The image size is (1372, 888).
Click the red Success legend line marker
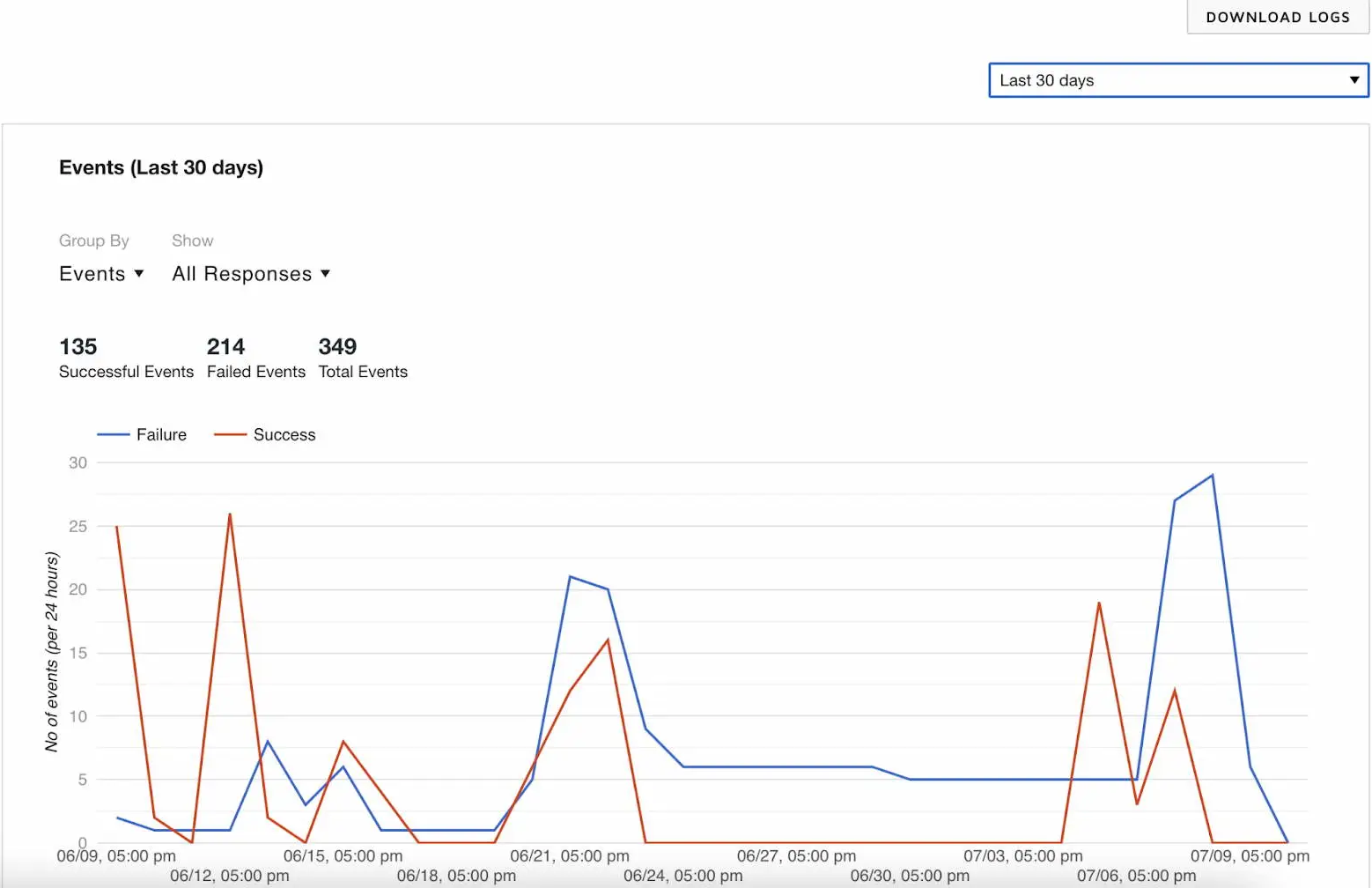[x=229, y=434]
